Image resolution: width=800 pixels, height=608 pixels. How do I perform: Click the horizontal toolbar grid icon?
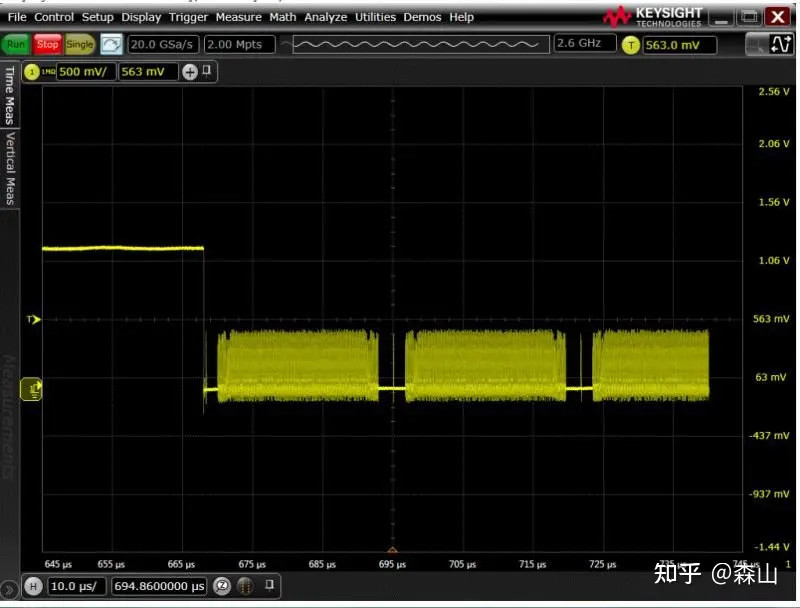click(245, 586)
